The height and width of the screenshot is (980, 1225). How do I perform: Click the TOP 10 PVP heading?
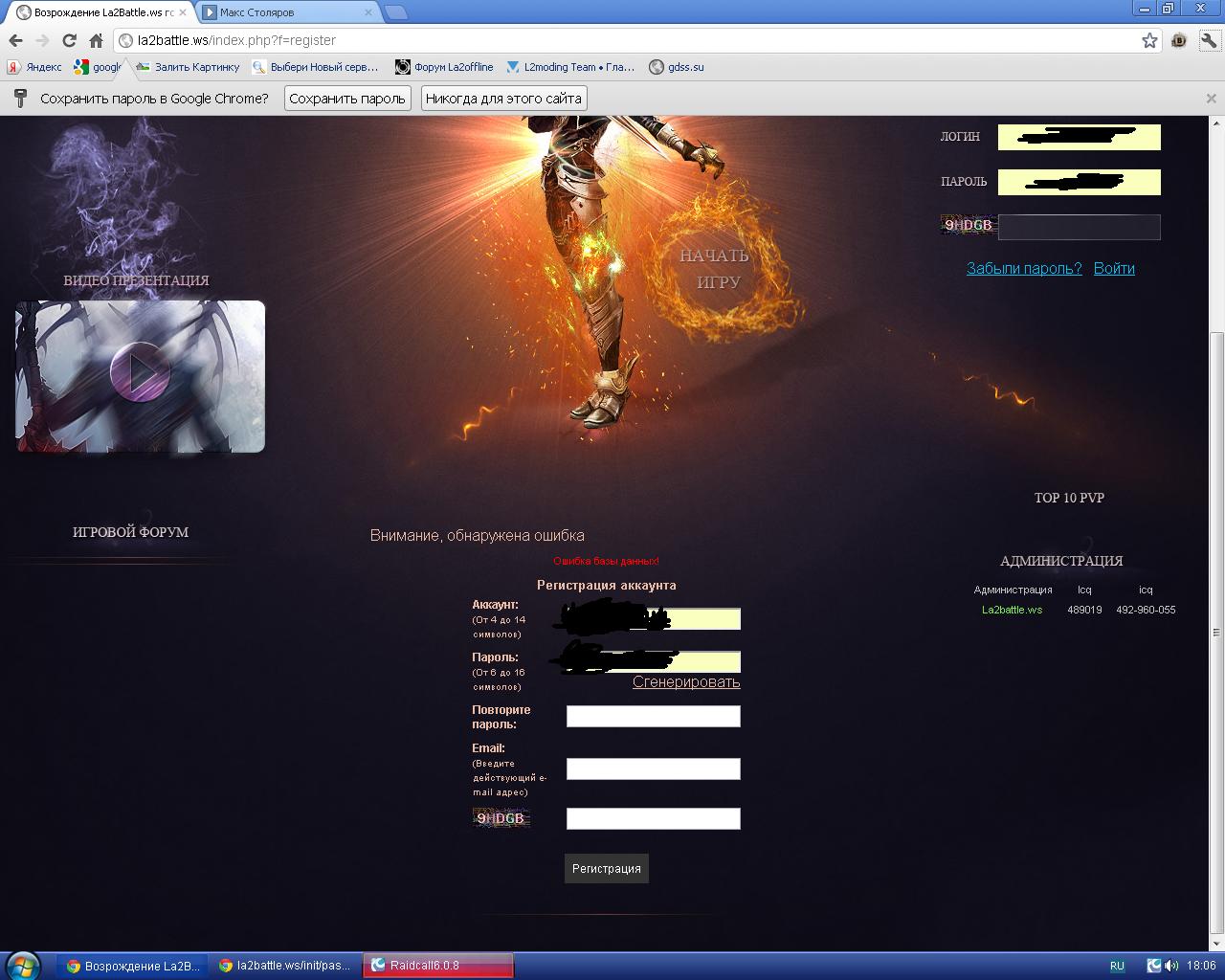[1069, 498]
